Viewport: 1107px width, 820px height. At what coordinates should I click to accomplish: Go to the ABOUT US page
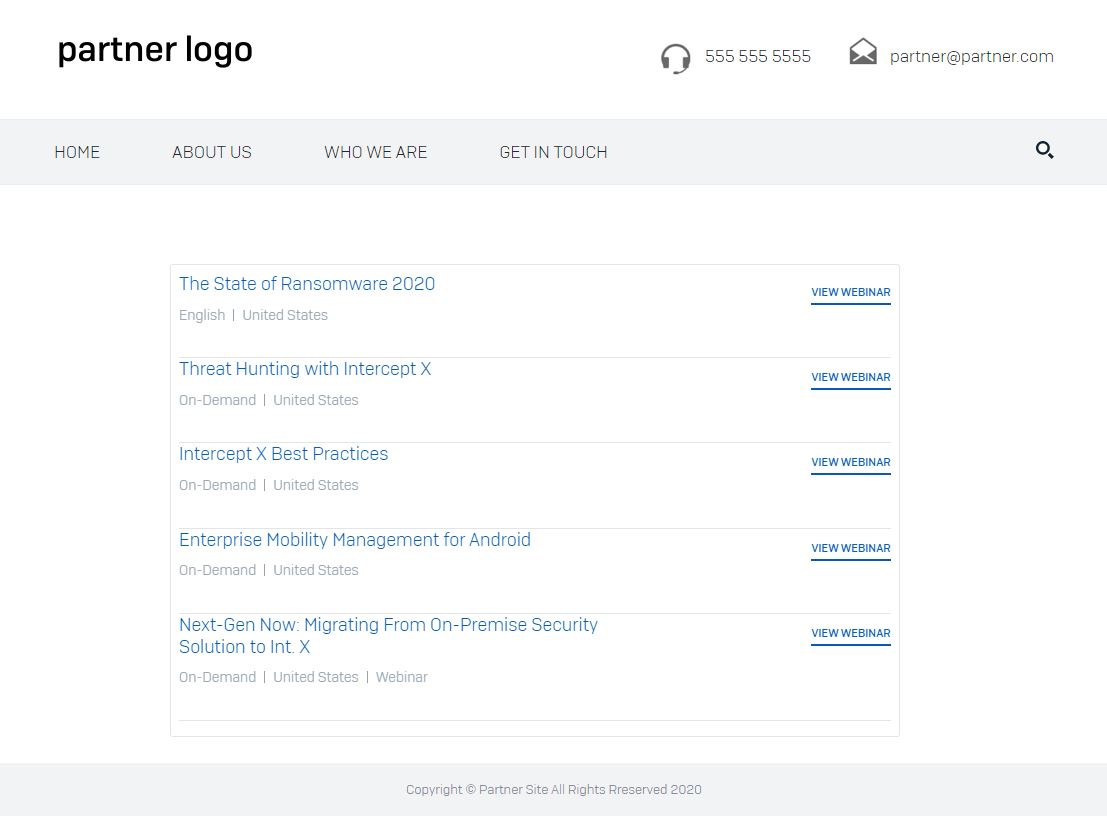point(212,152)
